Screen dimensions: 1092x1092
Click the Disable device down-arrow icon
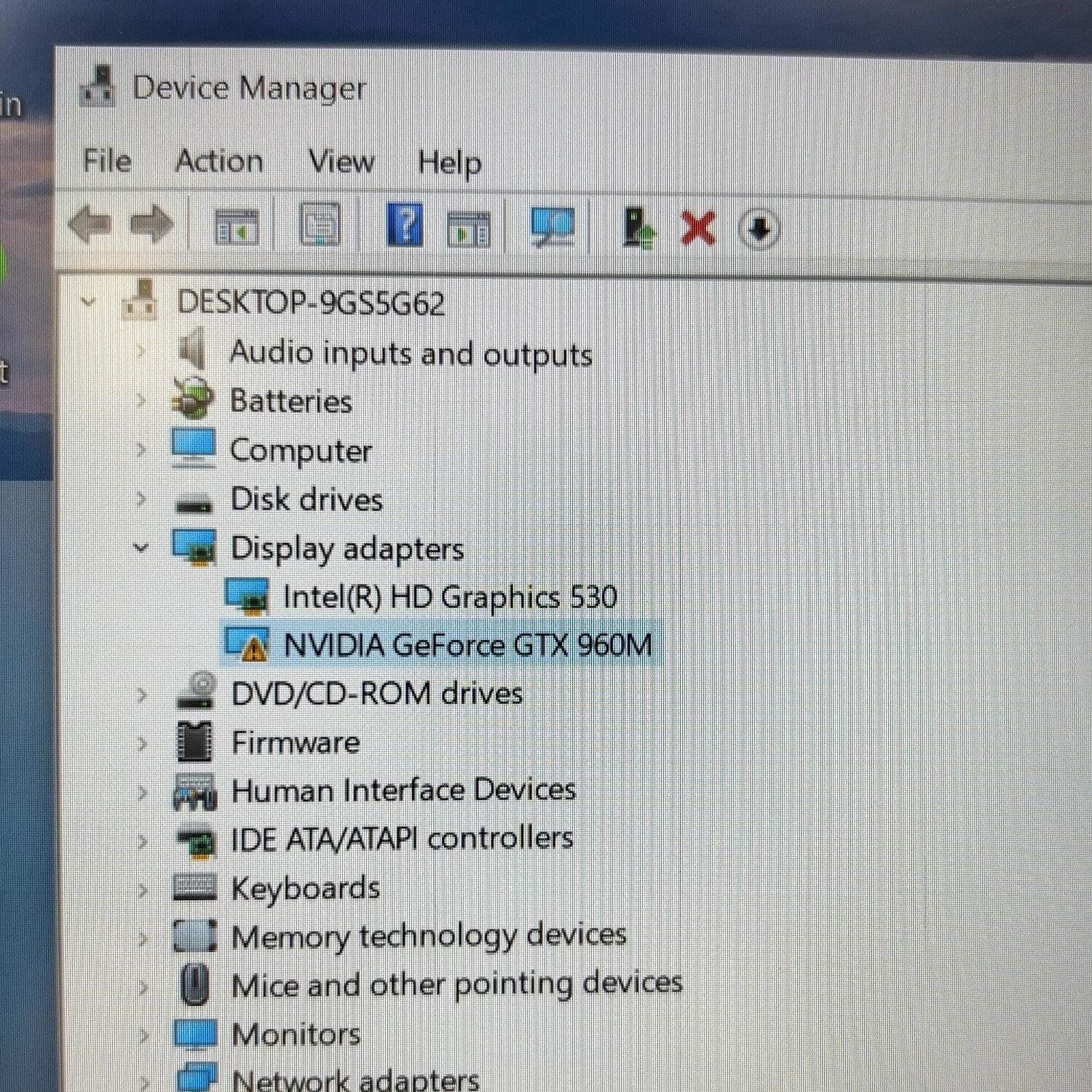click(759, 229)
